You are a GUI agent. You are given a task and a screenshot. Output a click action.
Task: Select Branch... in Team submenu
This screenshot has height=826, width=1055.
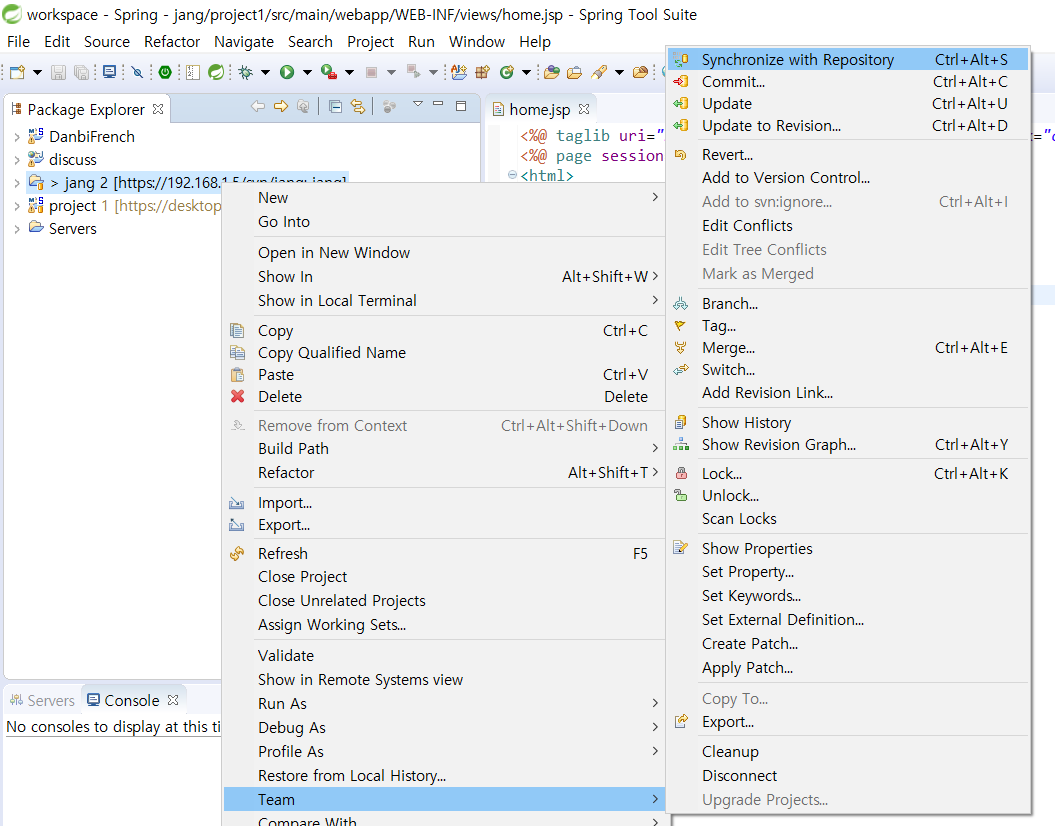848,304
